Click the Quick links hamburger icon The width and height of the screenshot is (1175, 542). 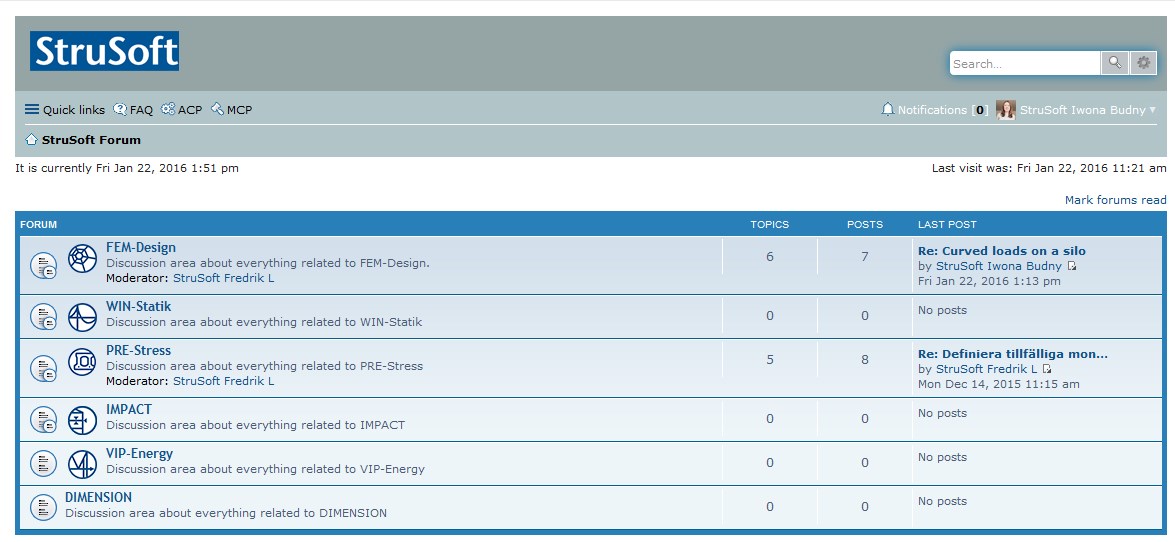click(31, 109)
